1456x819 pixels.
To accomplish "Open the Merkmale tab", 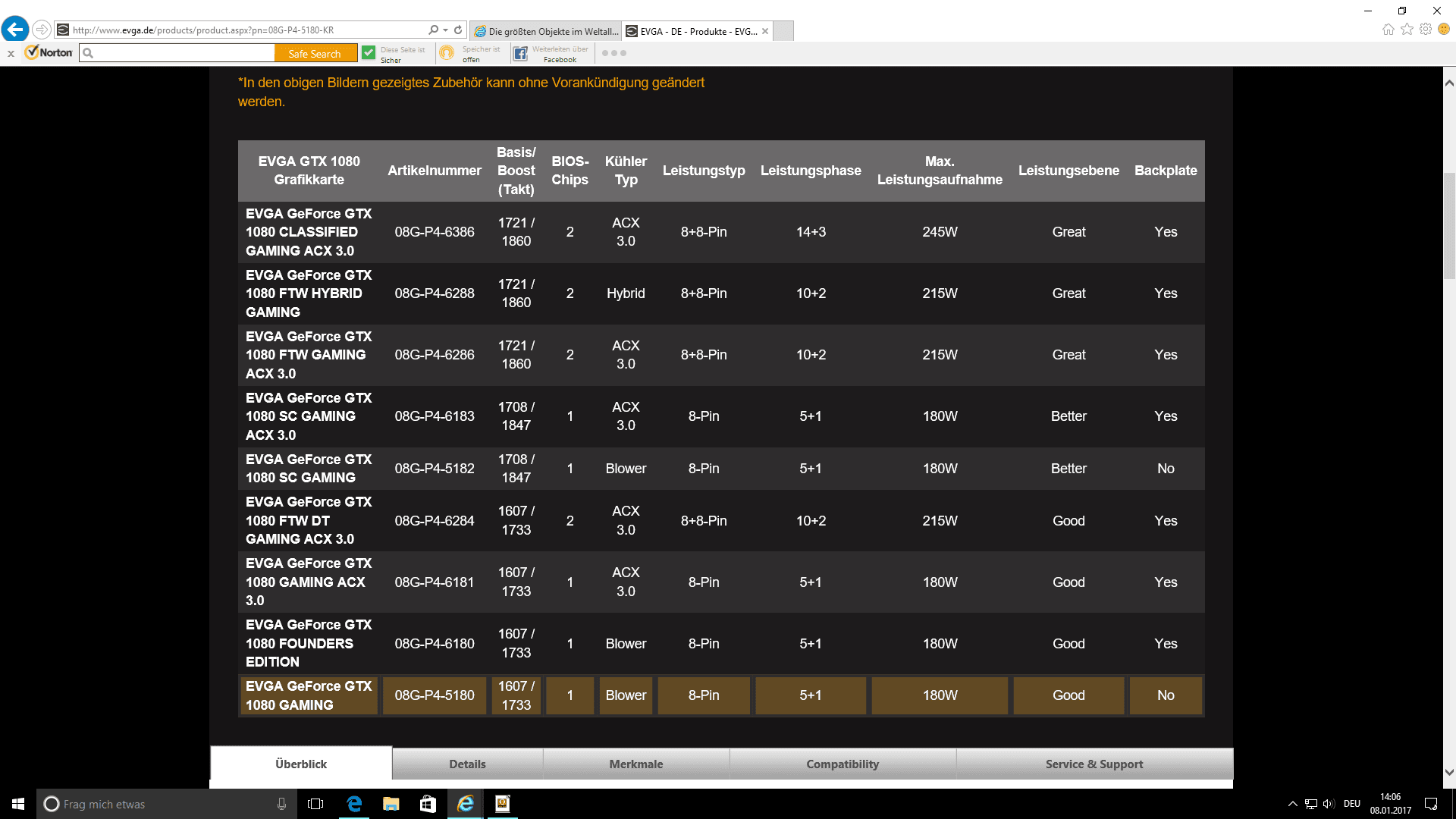I will click(636, 764).
